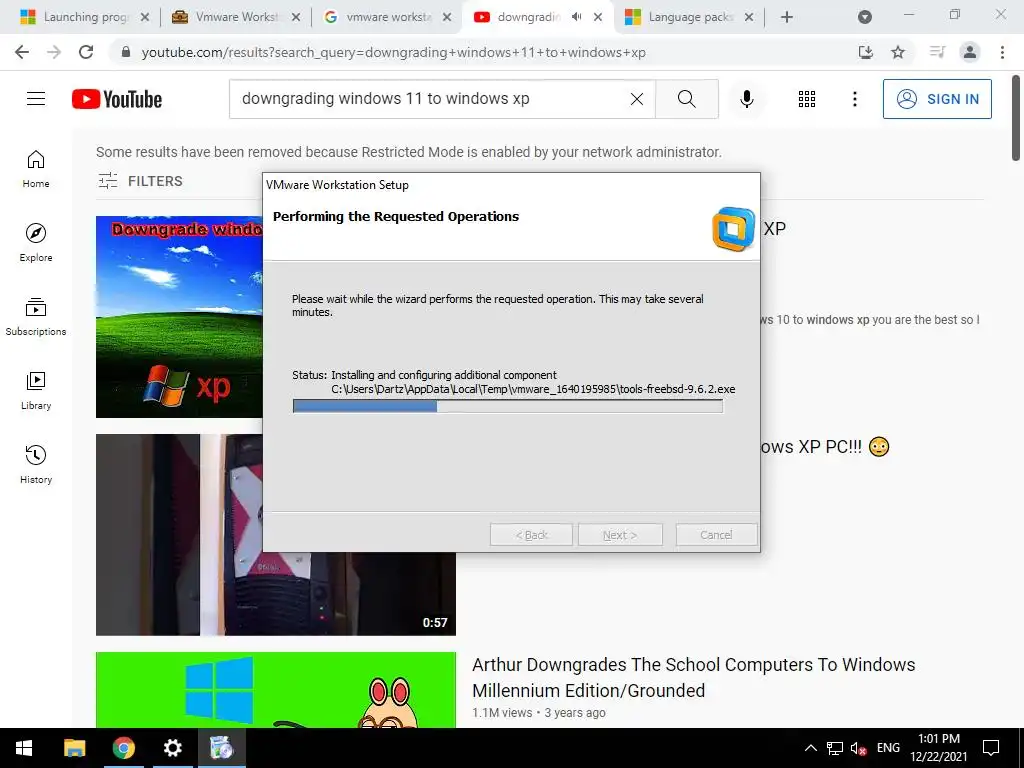Open YouTube settings three-dot menu
The image size is (1024, 768).
(854, 99)
